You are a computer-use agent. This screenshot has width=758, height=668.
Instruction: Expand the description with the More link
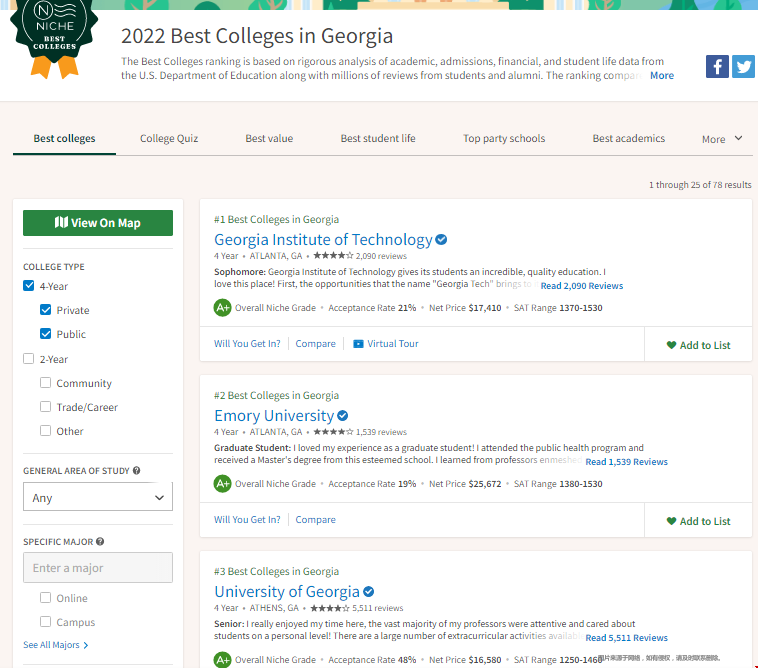tap(662, 76)
